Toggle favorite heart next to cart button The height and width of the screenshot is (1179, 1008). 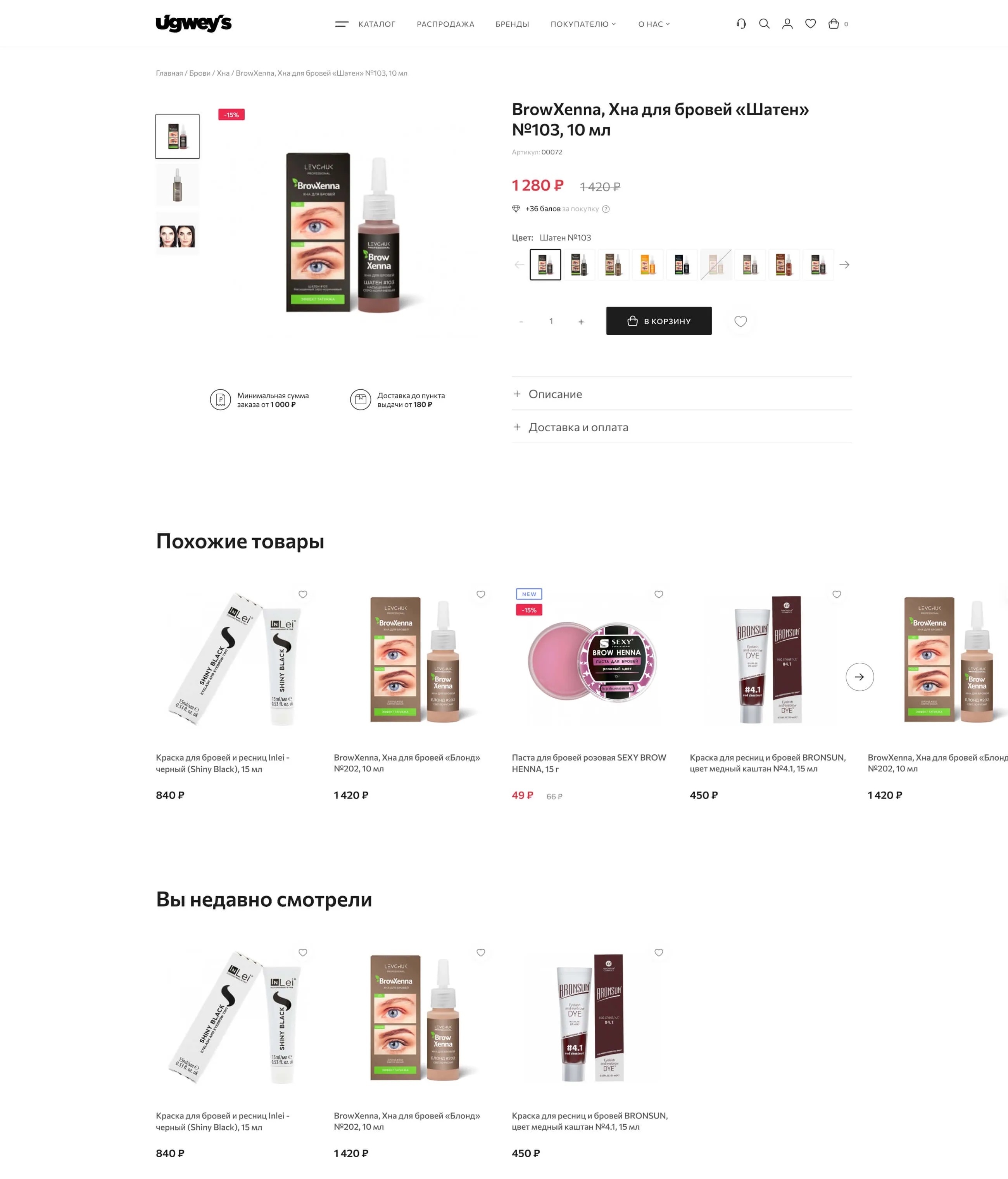740,322
